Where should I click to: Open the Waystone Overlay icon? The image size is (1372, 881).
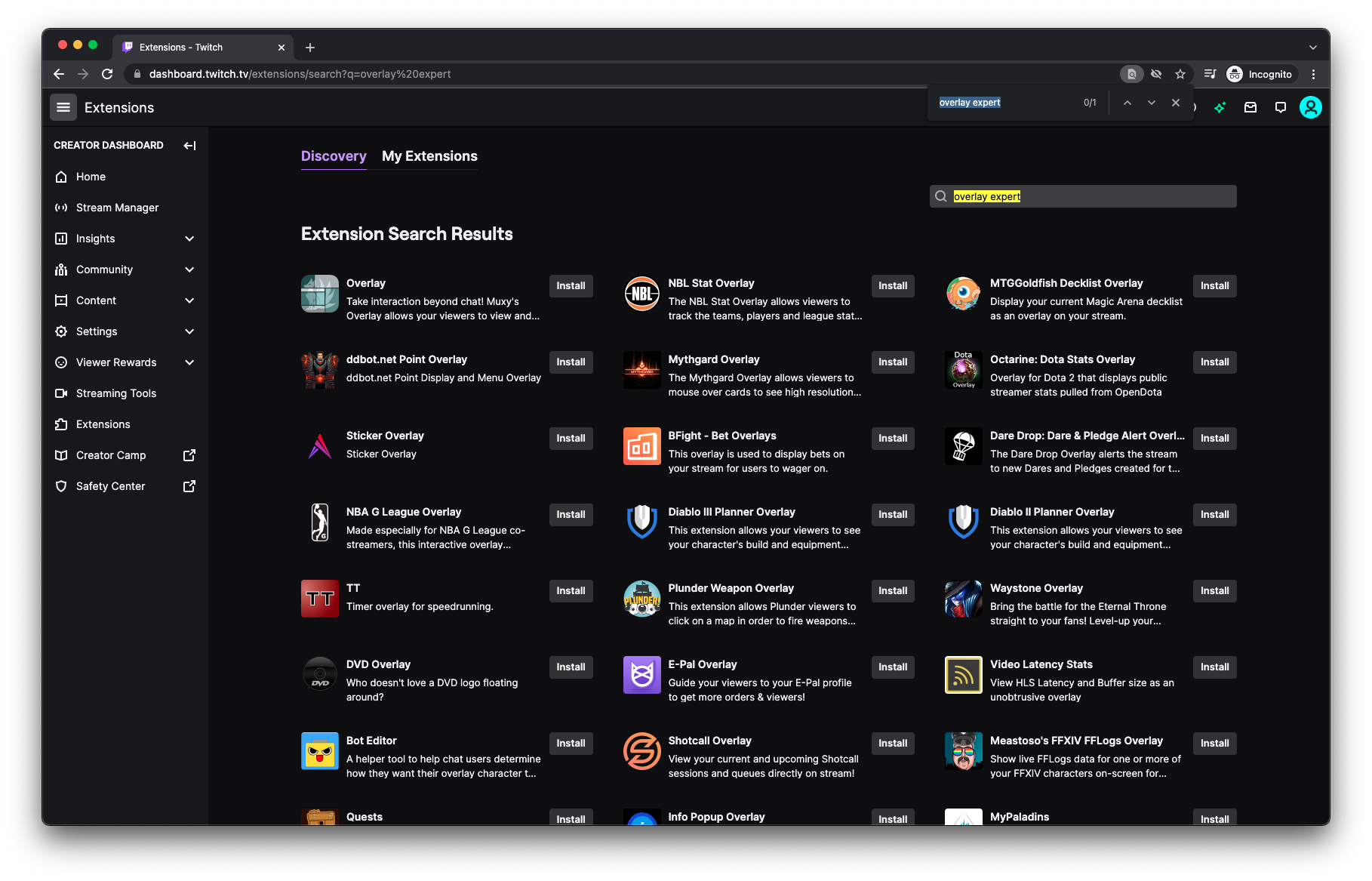click(x=964, y=599)
